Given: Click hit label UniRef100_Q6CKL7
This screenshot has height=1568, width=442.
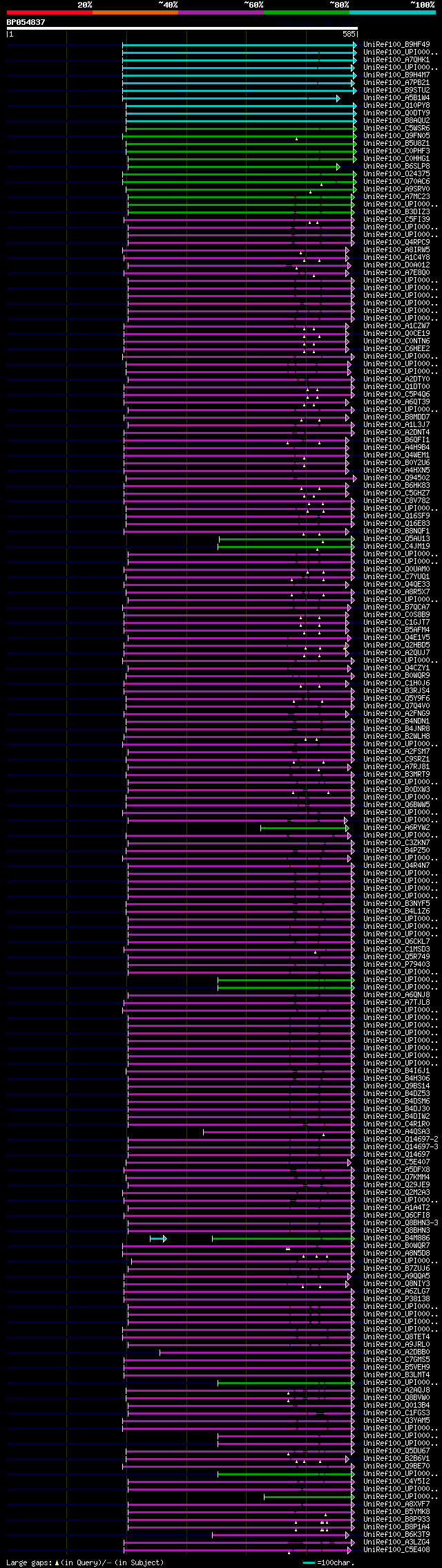Looking at the screenshot, I should tap(396, 941).
